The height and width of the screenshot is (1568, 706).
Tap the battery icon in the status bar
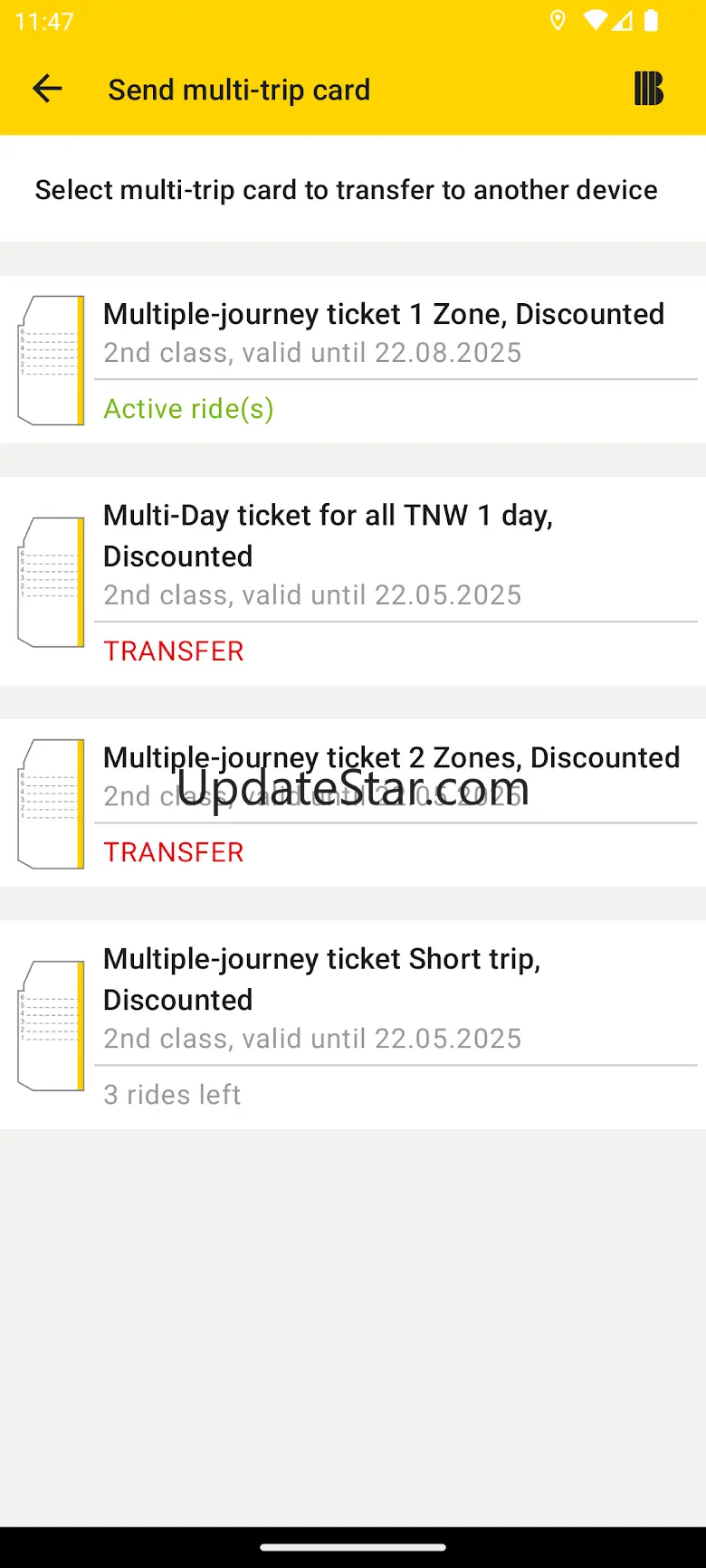[x=651, y=21]
